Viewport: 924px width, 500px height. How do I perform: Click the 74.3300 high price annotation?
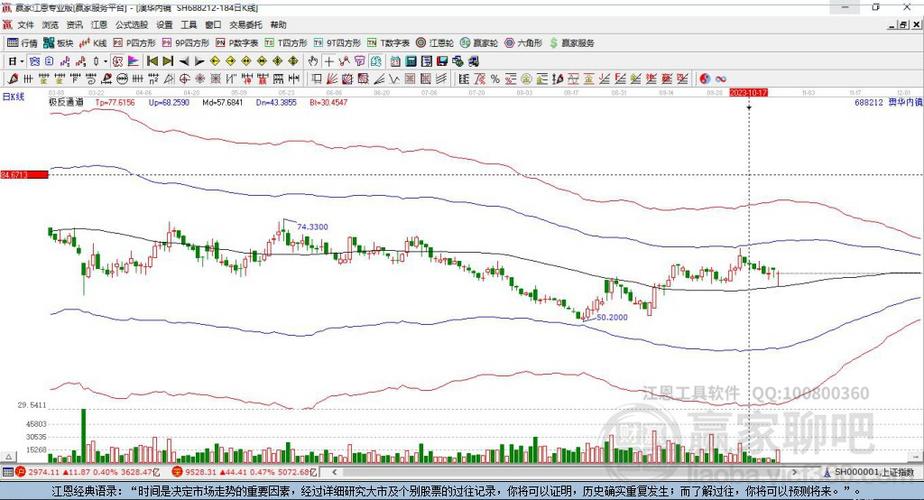coord(313,226)
